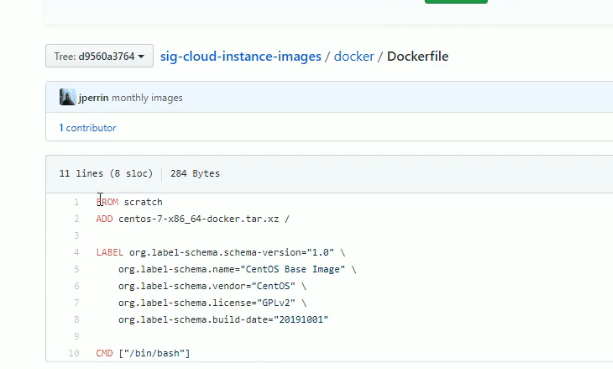Click jperrin's avatar image
The width and height of the screenshot is (613, 369).
(x=67, y=97)
